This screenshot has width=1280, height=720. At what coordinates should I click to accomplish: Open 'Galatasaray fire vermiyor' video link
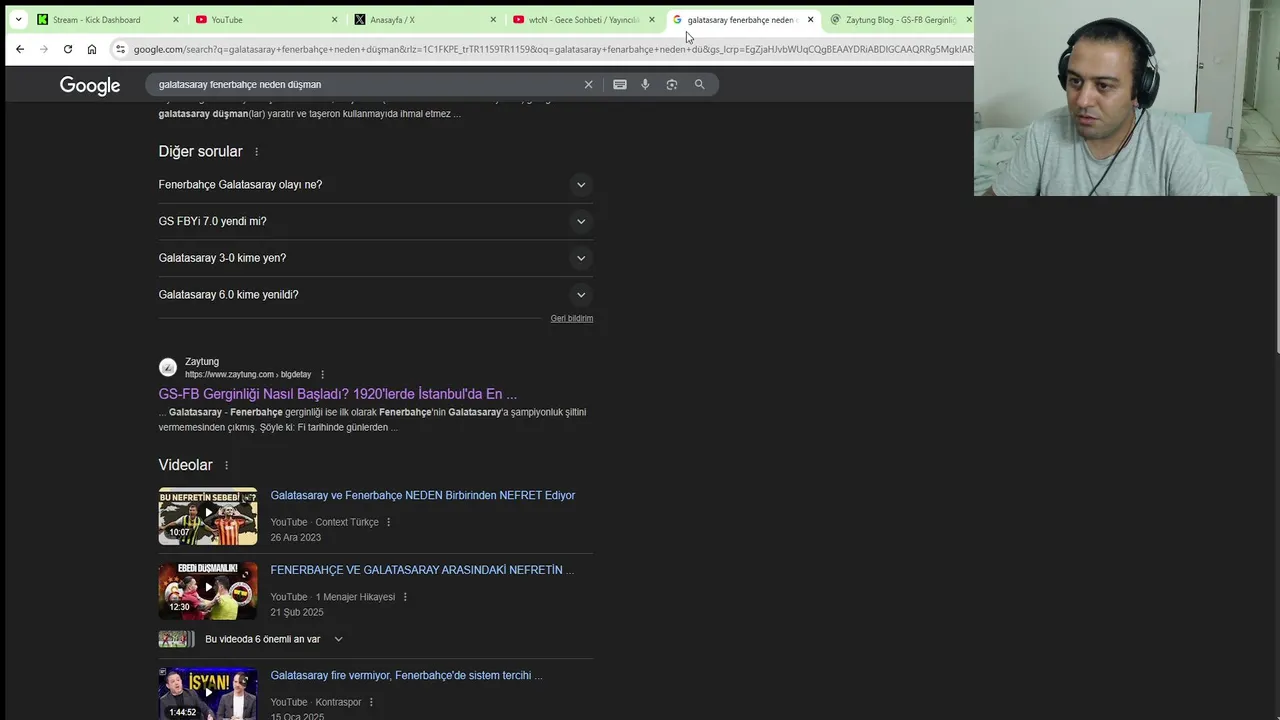406,675
